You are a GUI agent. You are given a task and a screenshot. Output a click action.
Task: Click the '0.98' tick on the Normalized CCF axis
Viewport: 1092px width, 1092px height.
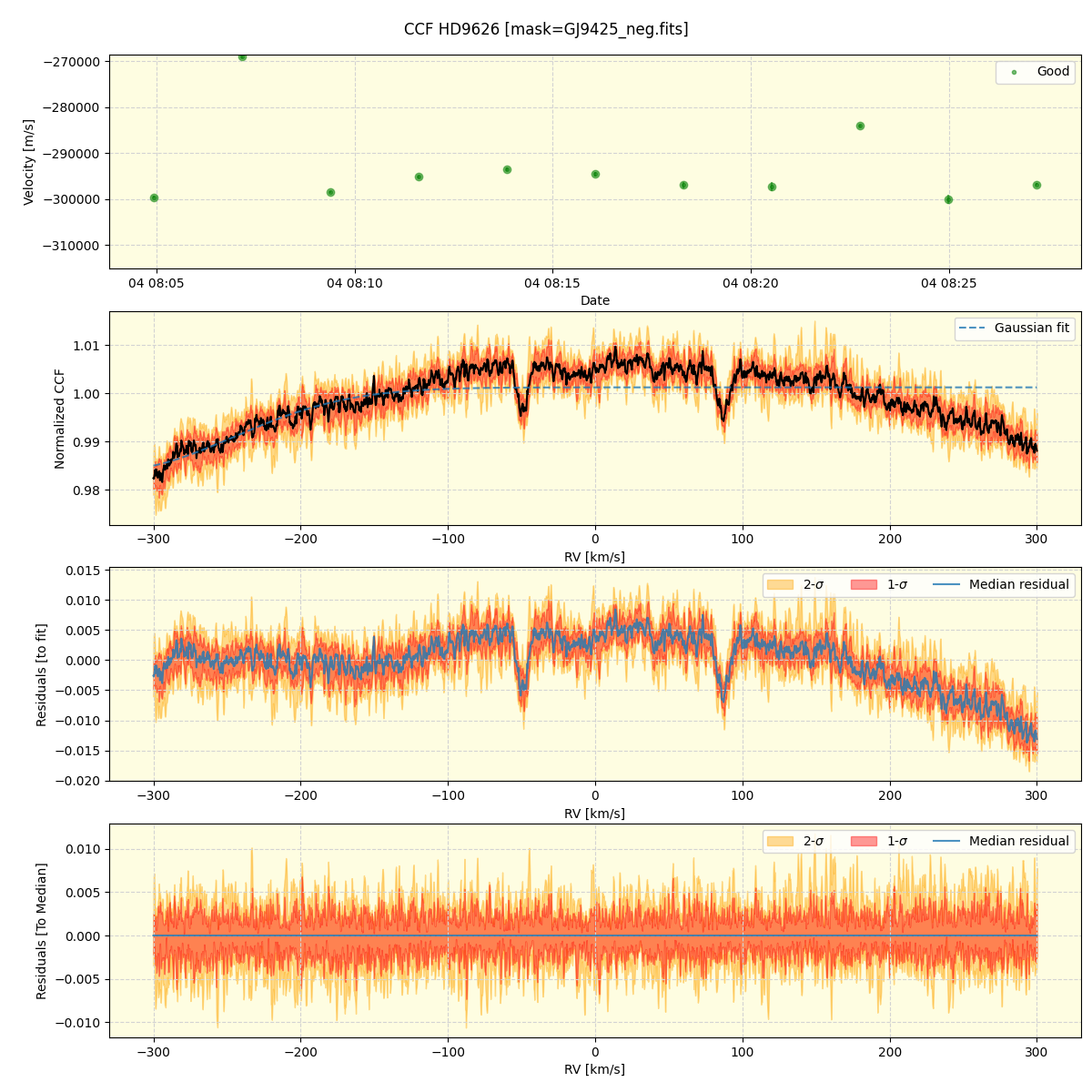tap(86, 490)
